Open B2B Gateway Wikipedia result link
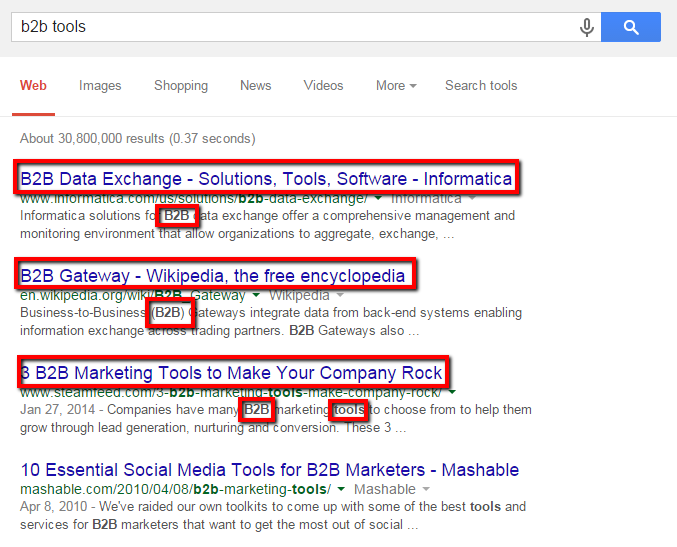Image resolution: width=677 pixels, height=547 pixels. point(213,275)
